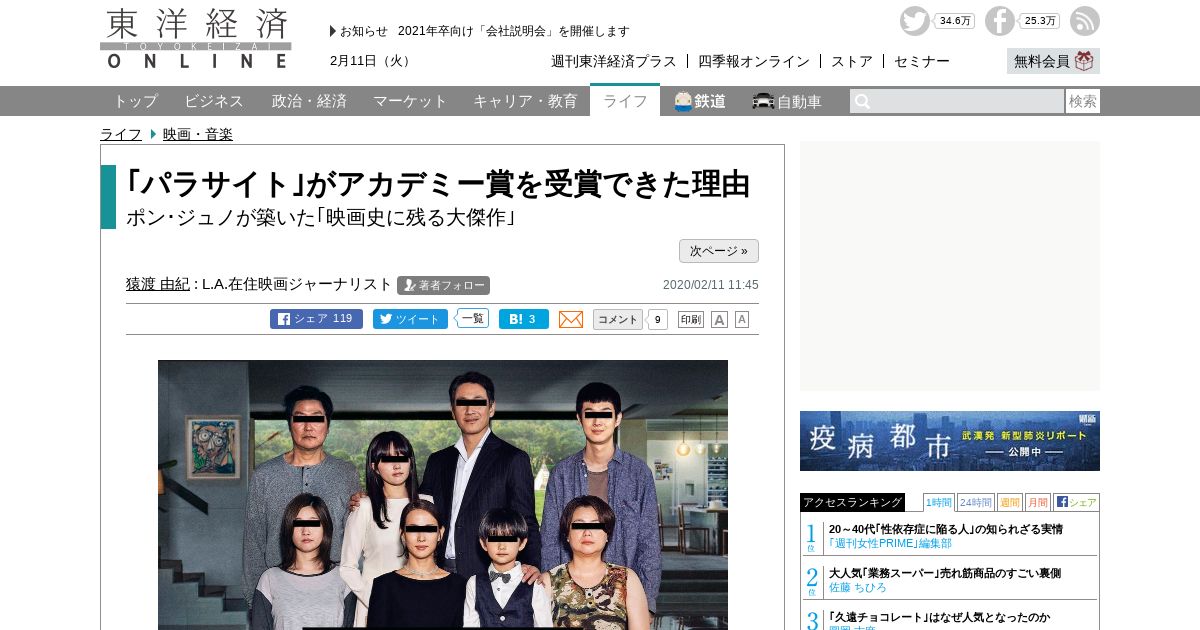Image resolution: width=1200 pixels, height=630 pixels.
Task: Open 佐藤 ちひろ author link
Action: 858,588
